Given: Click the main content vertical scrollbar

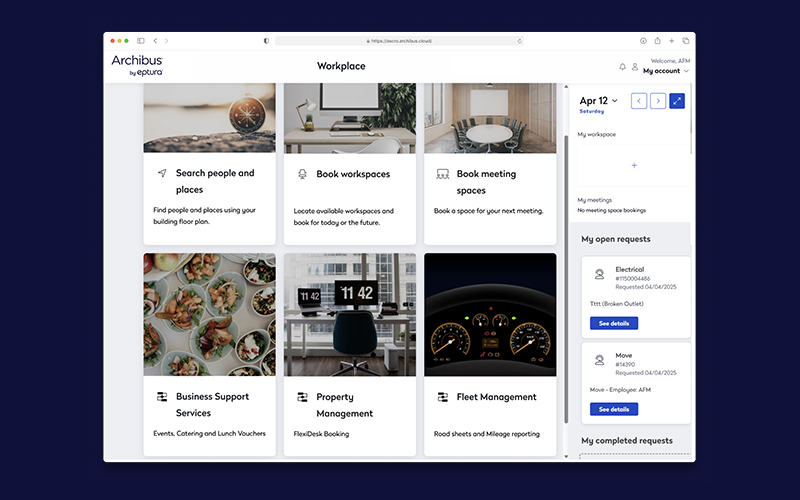Looking at the screenshot, I should 566,279.
